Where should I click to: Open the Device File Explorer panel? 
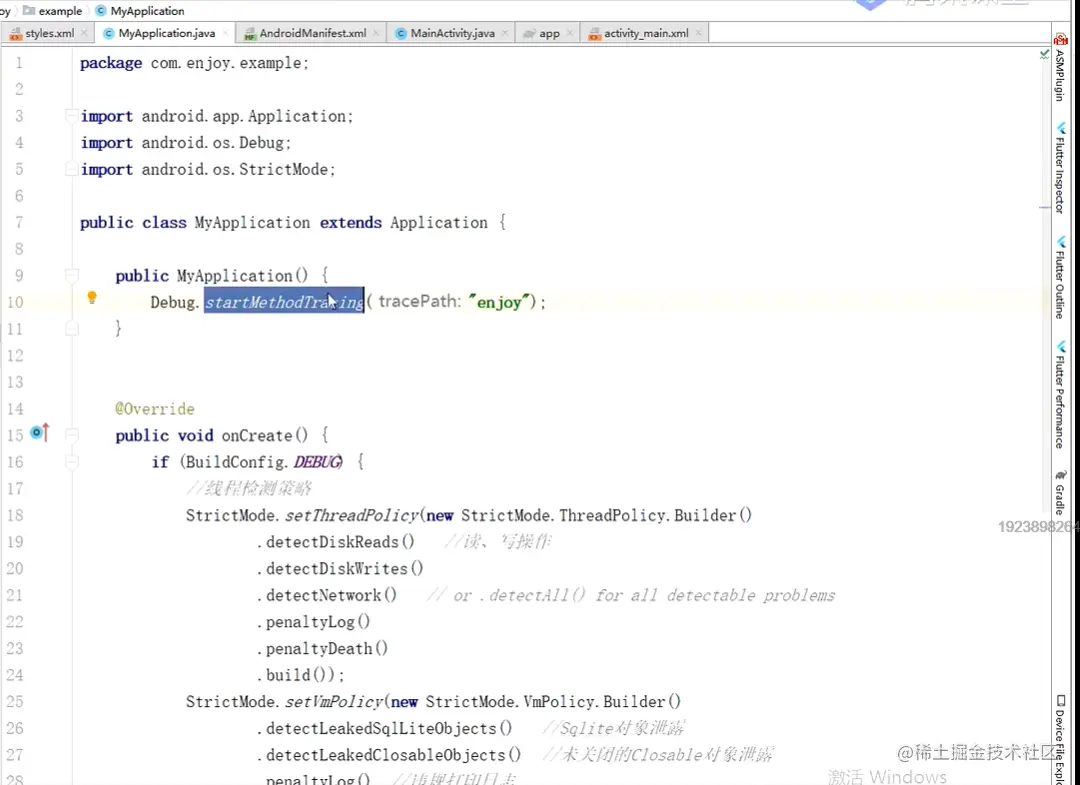1060,739
